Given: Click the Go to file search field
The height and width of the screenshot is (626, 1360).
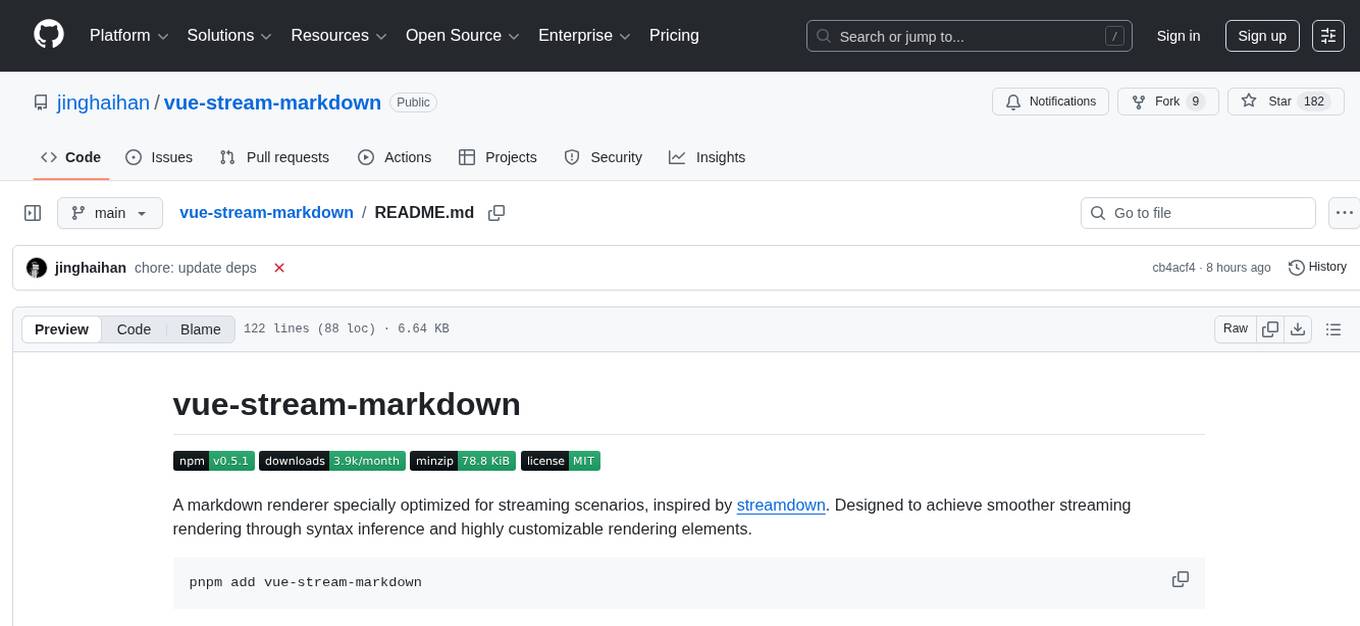Looking at the screenshot, I should click(x=1197, y=212).
